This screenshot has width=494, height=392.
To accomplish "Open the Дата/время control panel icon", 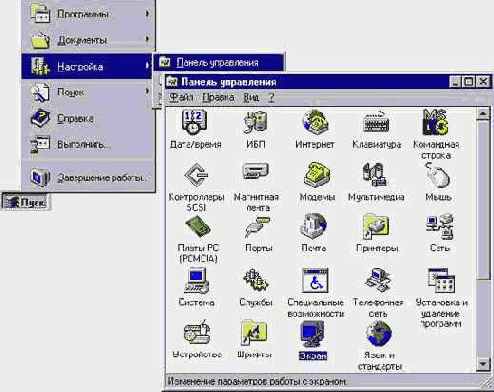I will click(x=195, y=123).
